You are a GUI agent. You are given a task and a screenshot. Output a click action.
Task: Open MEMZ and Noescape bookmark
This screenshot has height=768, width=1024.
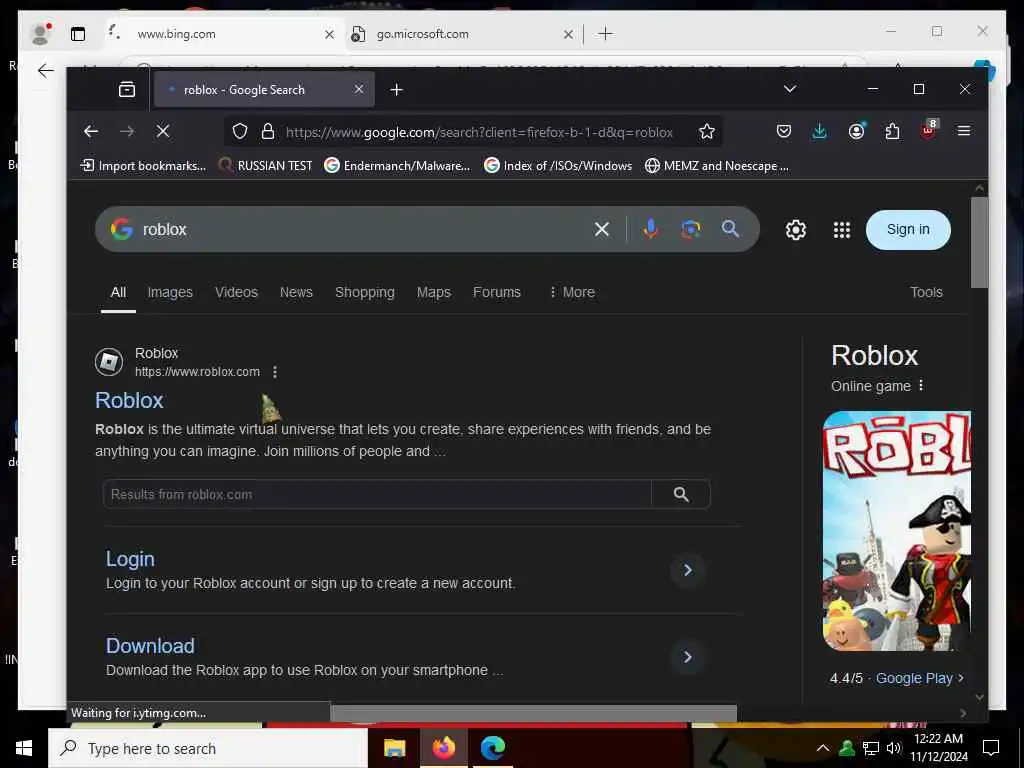coord(716,166)
